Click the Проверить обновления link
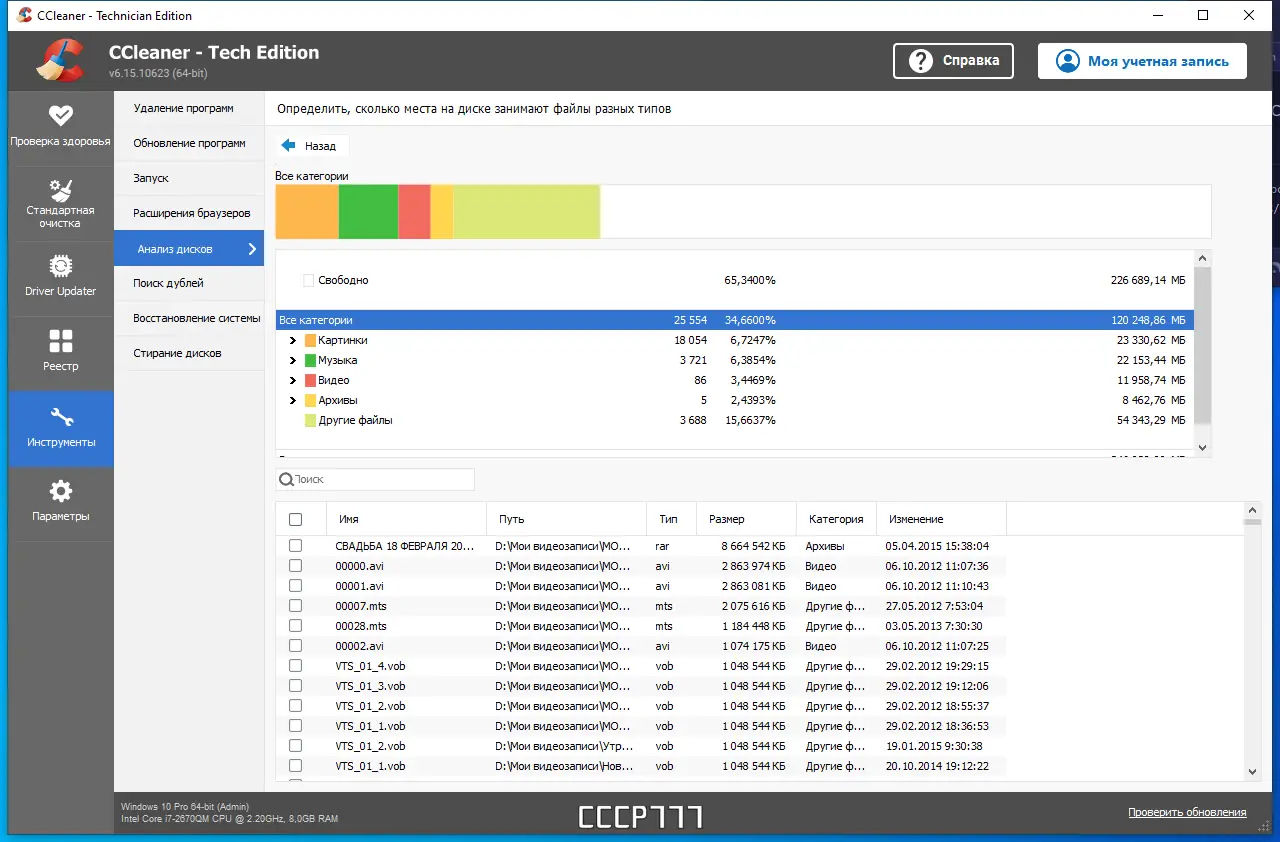The height and width of the screenshot is (842, 1280). pyautogui.click(x=1187, y=812)
